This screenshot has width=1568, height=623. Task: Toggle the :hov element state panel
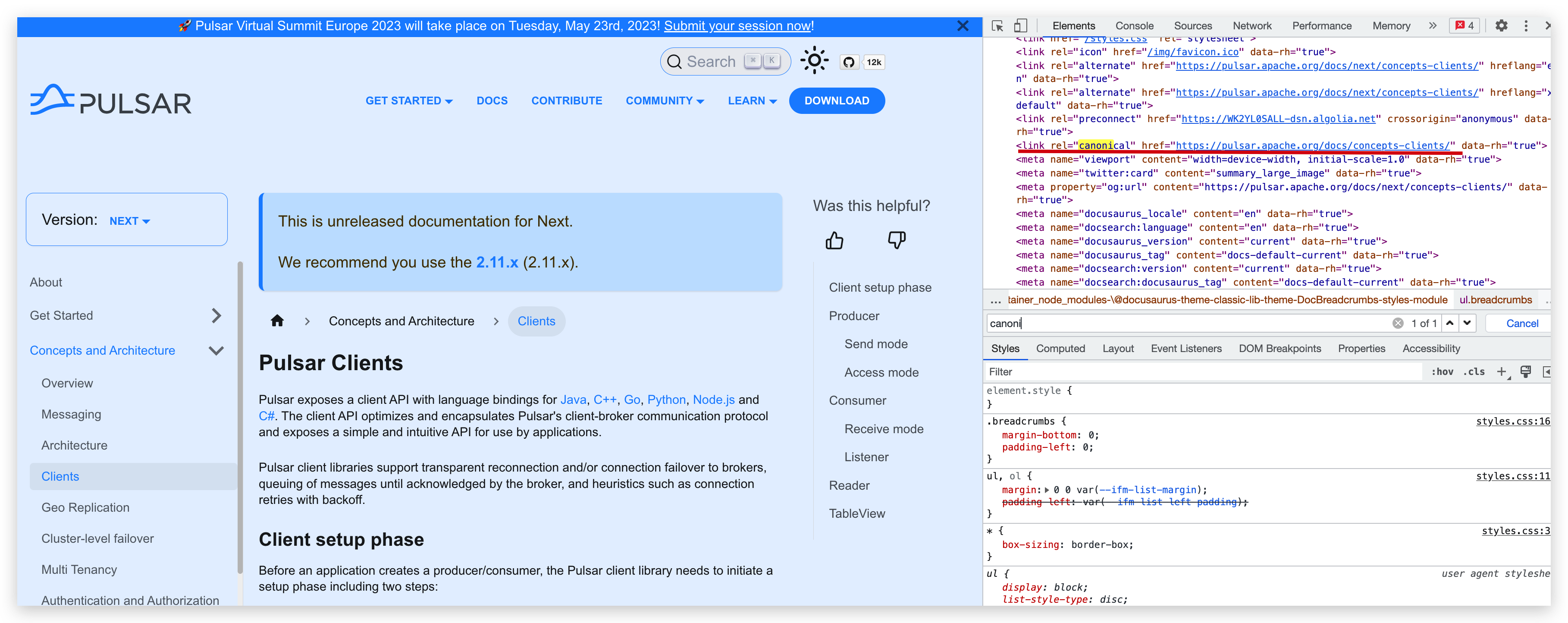coord(1442,371)
